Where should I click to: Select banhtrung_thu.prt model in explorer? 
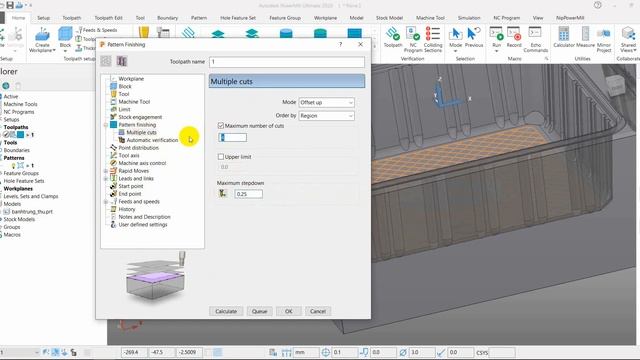pos(32,212)
